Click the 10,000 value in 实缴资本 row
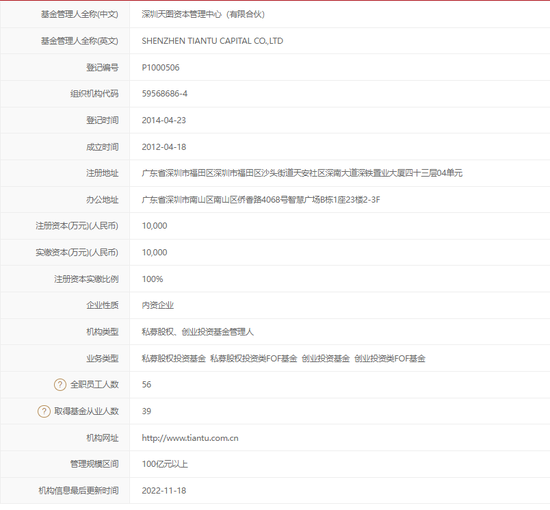This screenshot has width=550, height=510. tap(154, 253)
